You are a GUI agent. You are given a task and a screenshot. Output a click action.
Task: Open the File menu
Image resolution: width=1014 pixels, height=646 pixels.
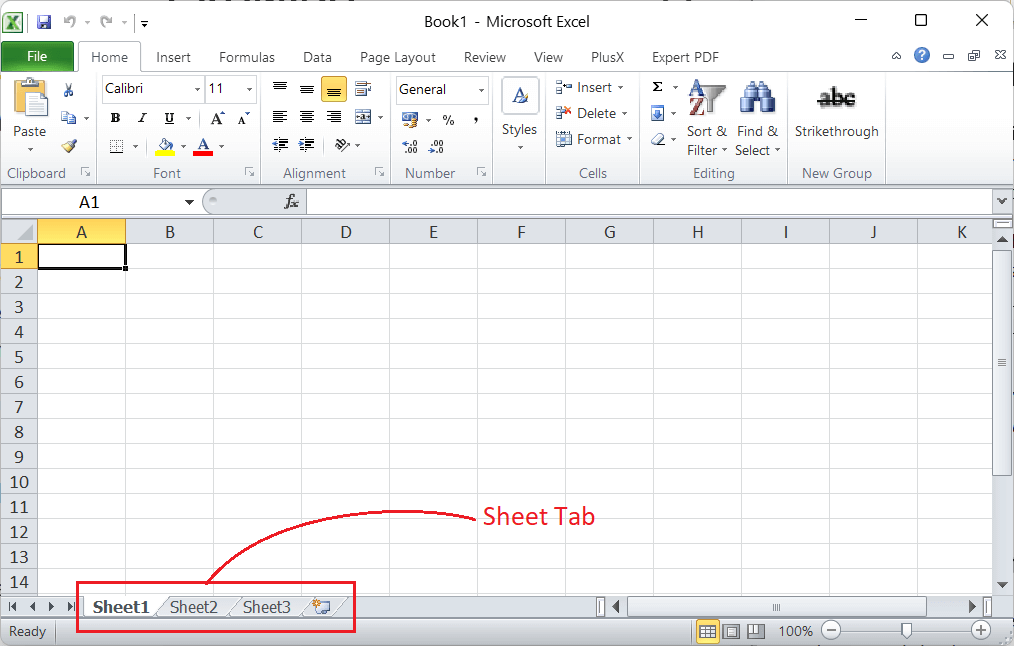[38, 57]
